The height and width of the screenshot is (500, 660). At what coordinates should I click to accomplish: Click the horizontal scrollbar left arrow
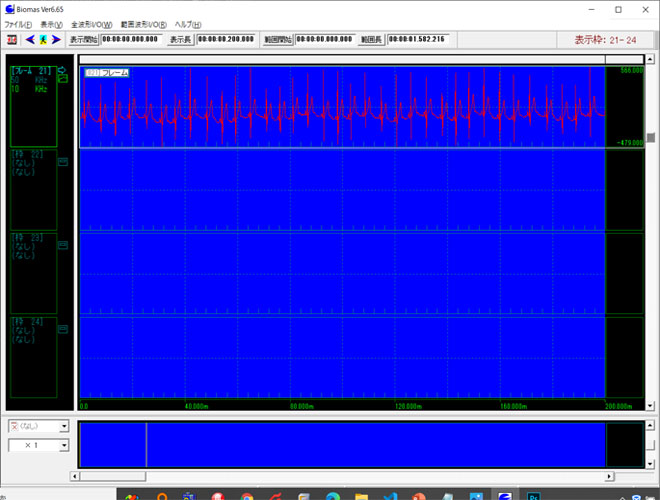coord(75,476)
